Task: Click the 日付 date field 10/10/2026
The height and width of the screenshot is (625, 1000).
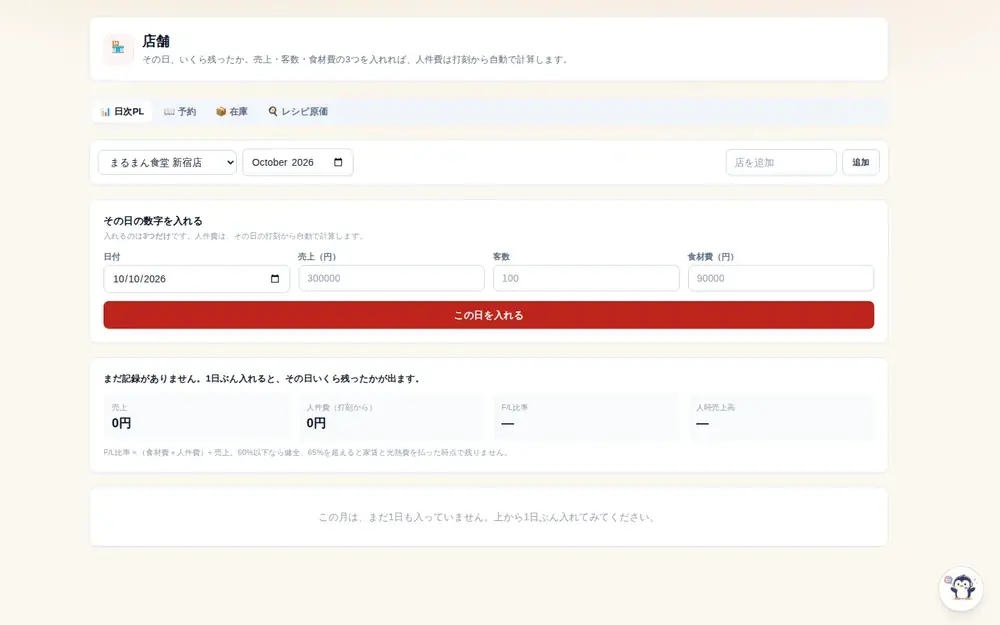Action: pos(196,279)
